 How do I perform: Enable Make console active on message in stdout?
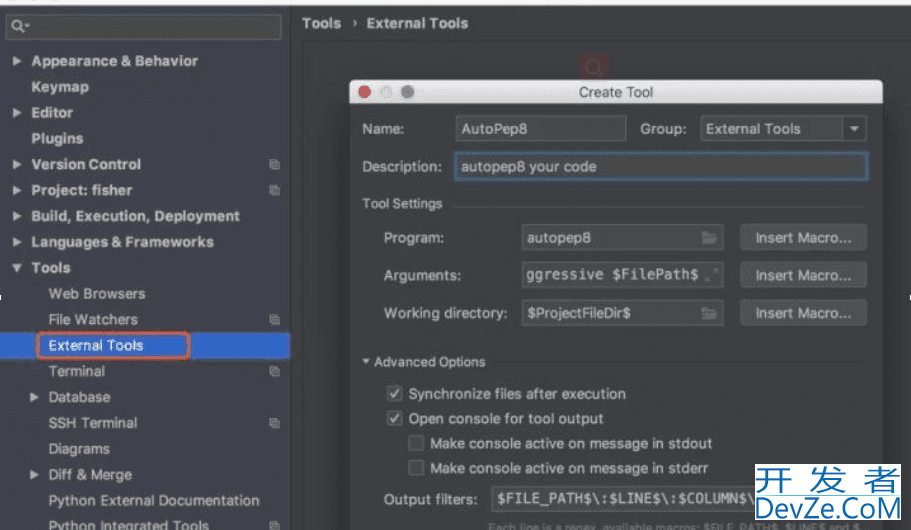click(x=416, y=443)
